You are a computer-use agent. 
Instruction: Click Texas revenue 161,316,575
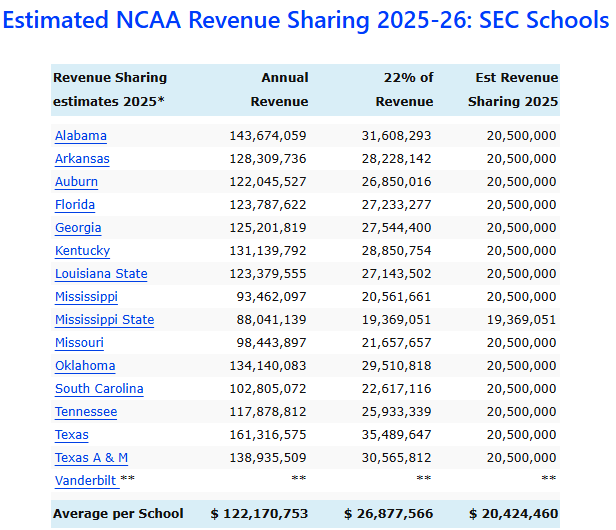pyautogui.click(x=268, y=435)
